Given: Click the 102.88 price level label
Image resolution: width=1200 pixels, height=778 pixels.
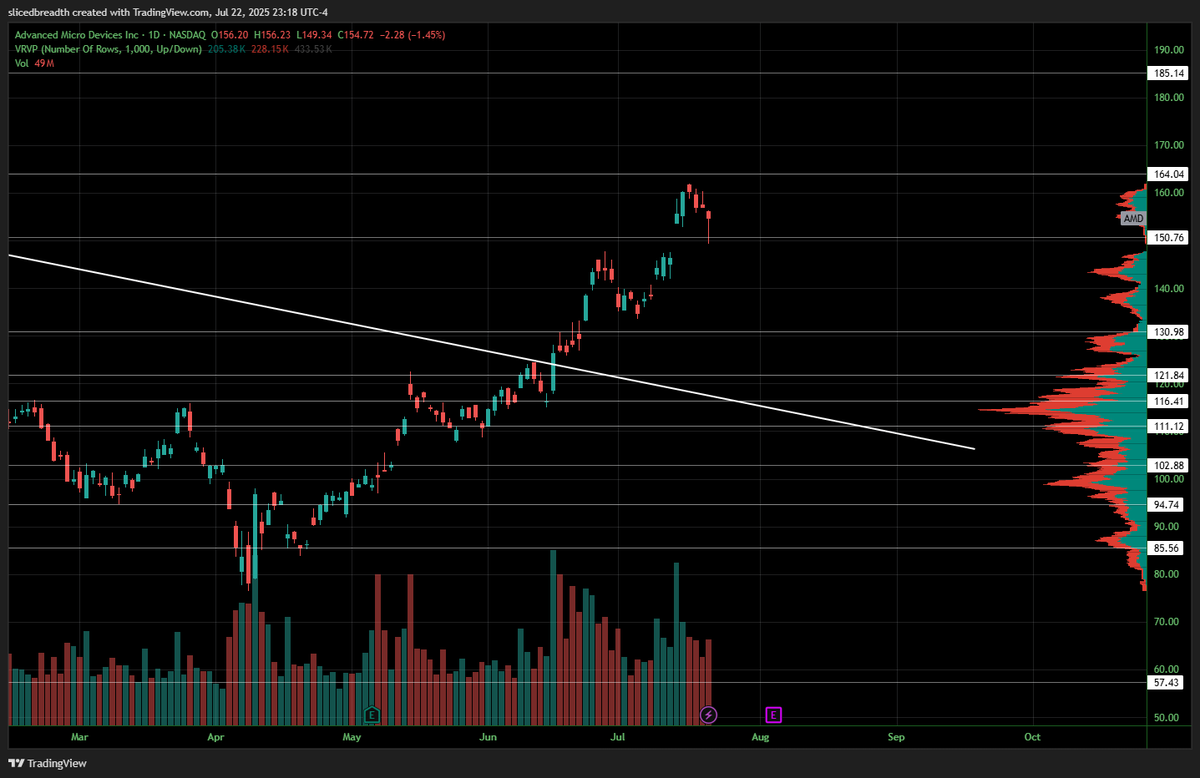Looking at the screenshot, I should point(1169,466).
